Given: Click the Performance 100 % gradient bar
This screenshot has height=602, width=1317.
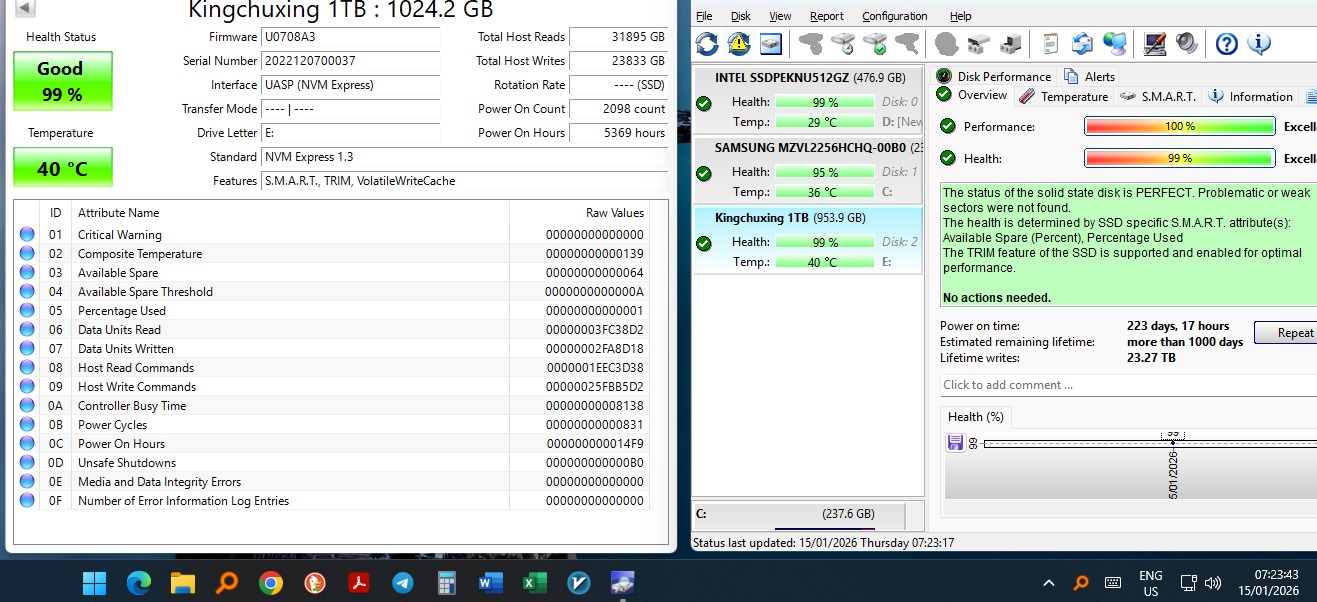Looking at the screenshot, I should 1179,127.
